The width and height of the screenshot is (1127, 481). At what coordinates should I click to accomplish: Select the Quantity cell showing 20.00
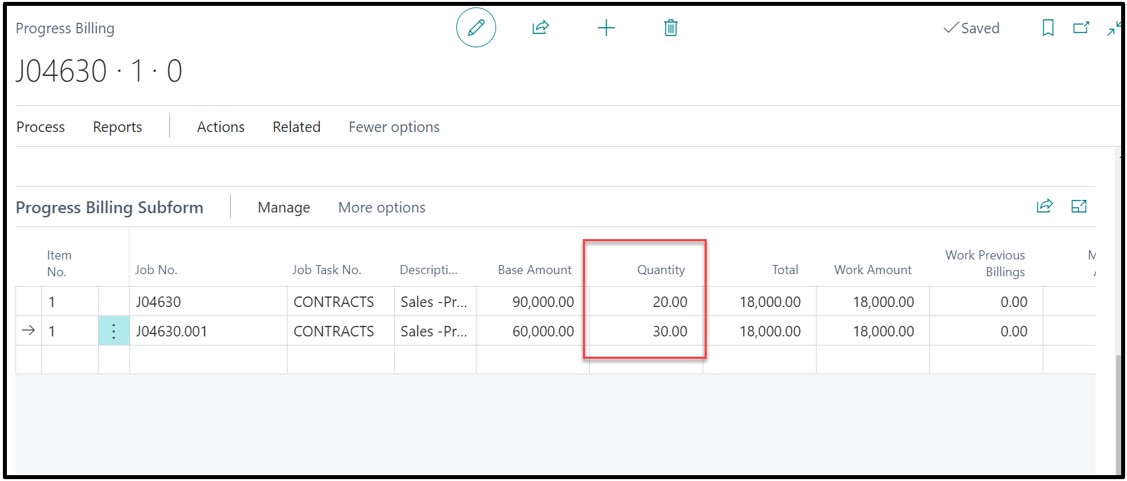pos(646,301)
